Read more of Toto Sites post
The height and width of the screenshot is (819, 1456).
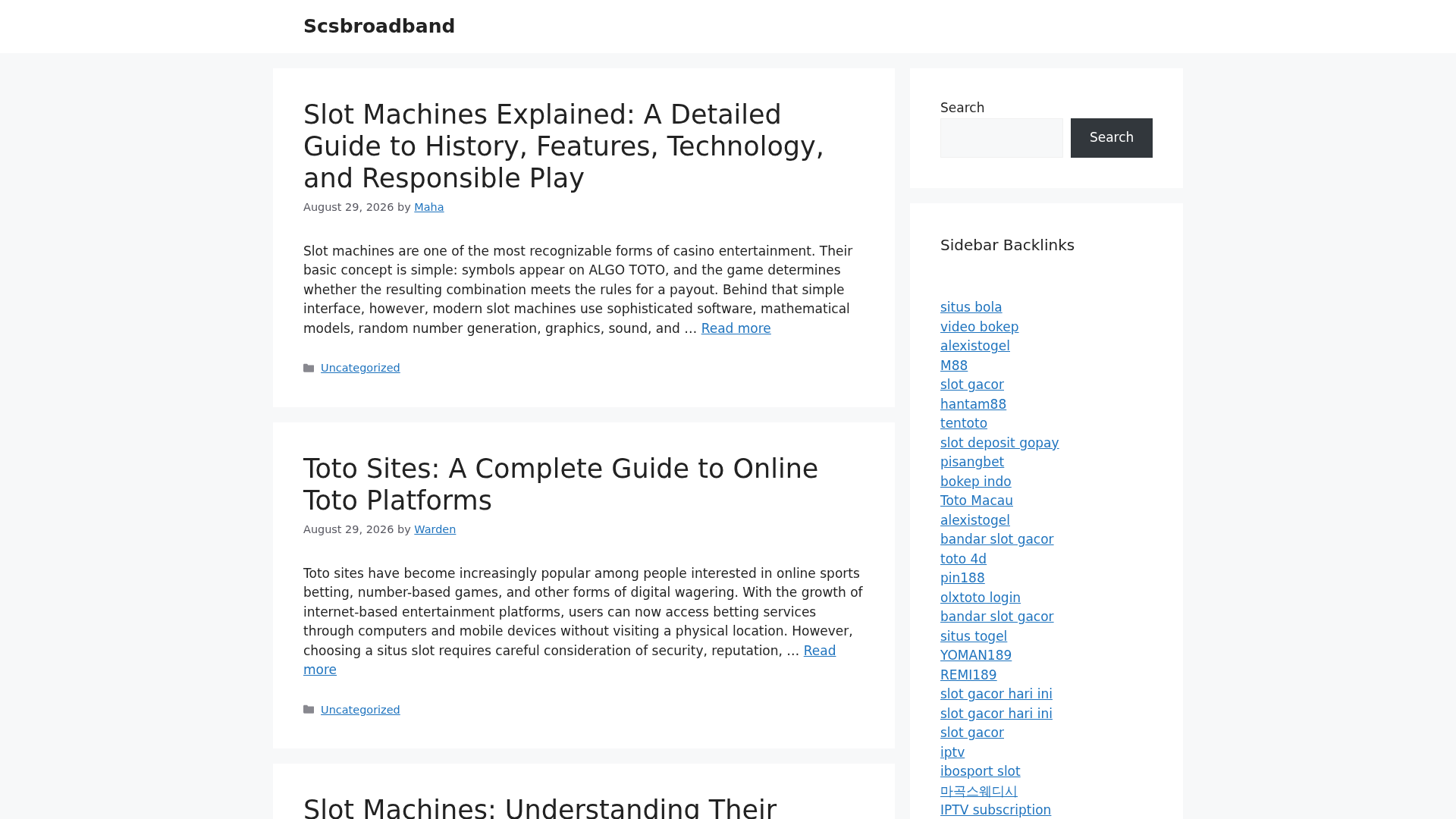pos(820,651)
